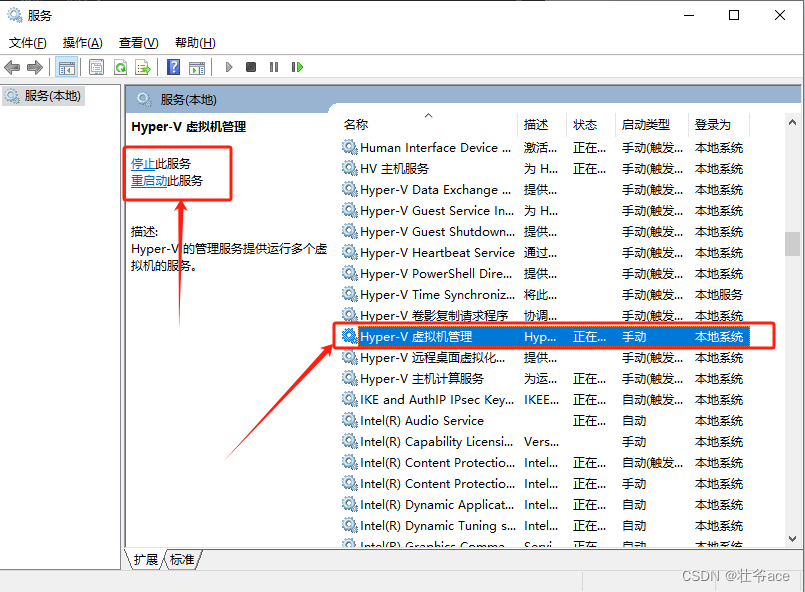Click gear icon beside Hyper-V 主机计算服务
The width and height of the screenshot is (805, 592).
[x=350, y=378]
